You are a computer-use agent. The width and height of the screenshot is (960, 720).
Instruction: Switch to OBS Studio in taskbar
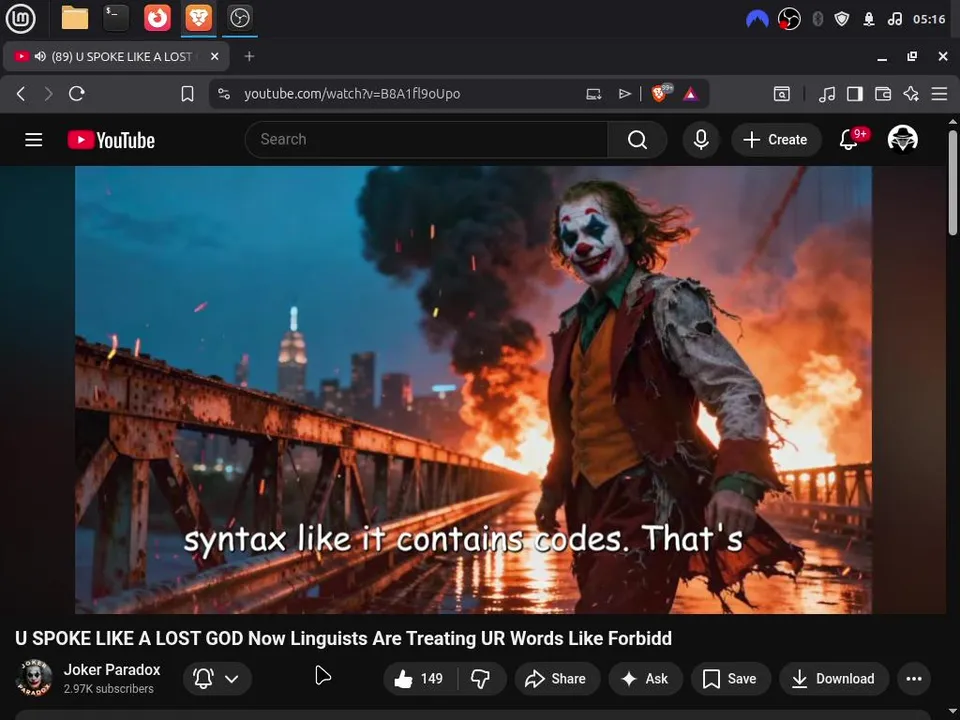(x=239, y=18)
